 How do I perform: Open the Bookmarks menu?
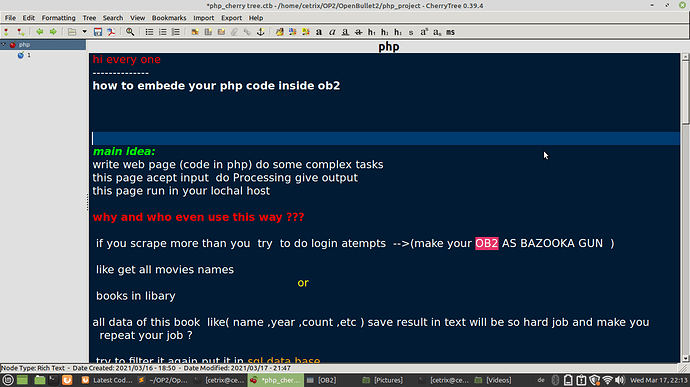169,18
